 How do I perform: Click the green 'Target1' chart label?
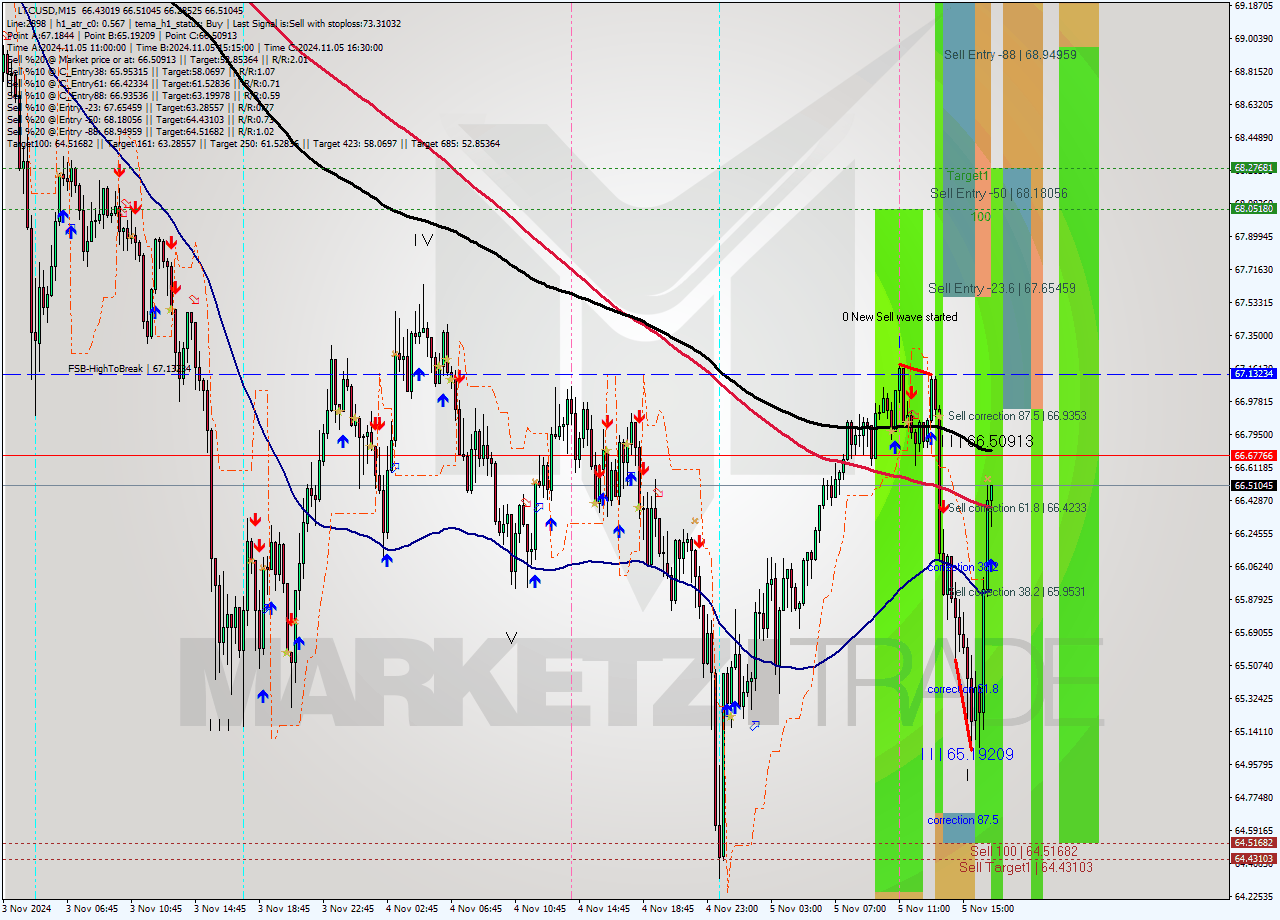[x=968, y=175]
